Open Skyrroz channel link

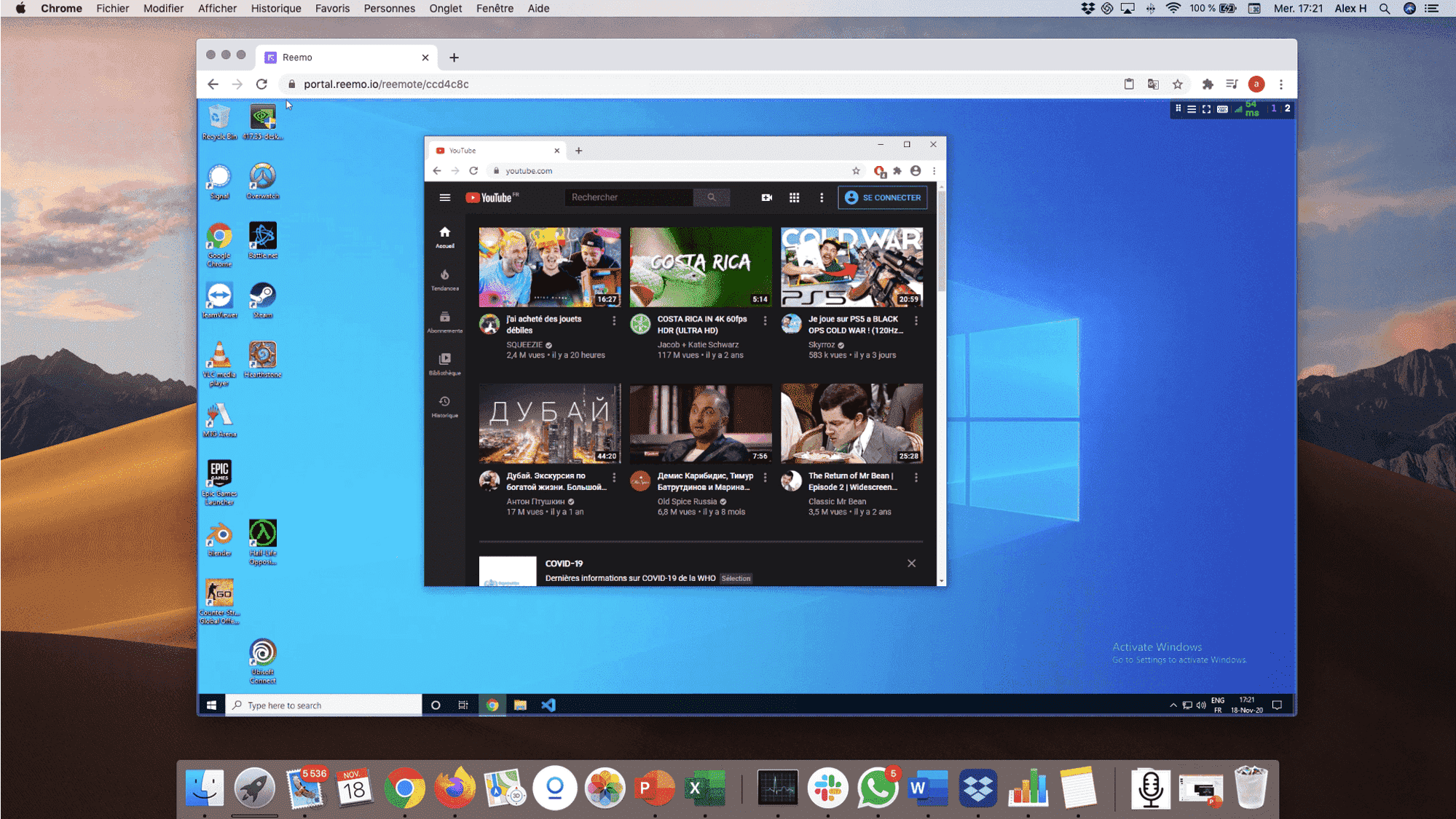click(x=822, y=345)
